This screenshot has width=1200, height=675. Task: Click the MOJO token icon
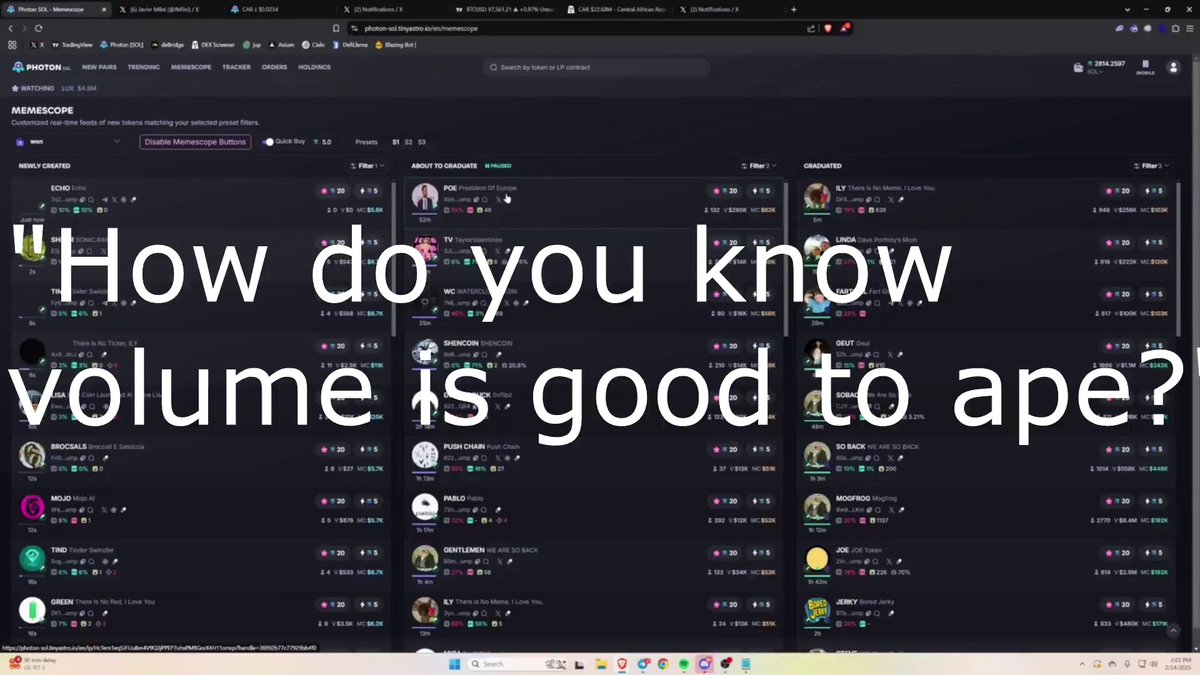click(x=32, y=506)
